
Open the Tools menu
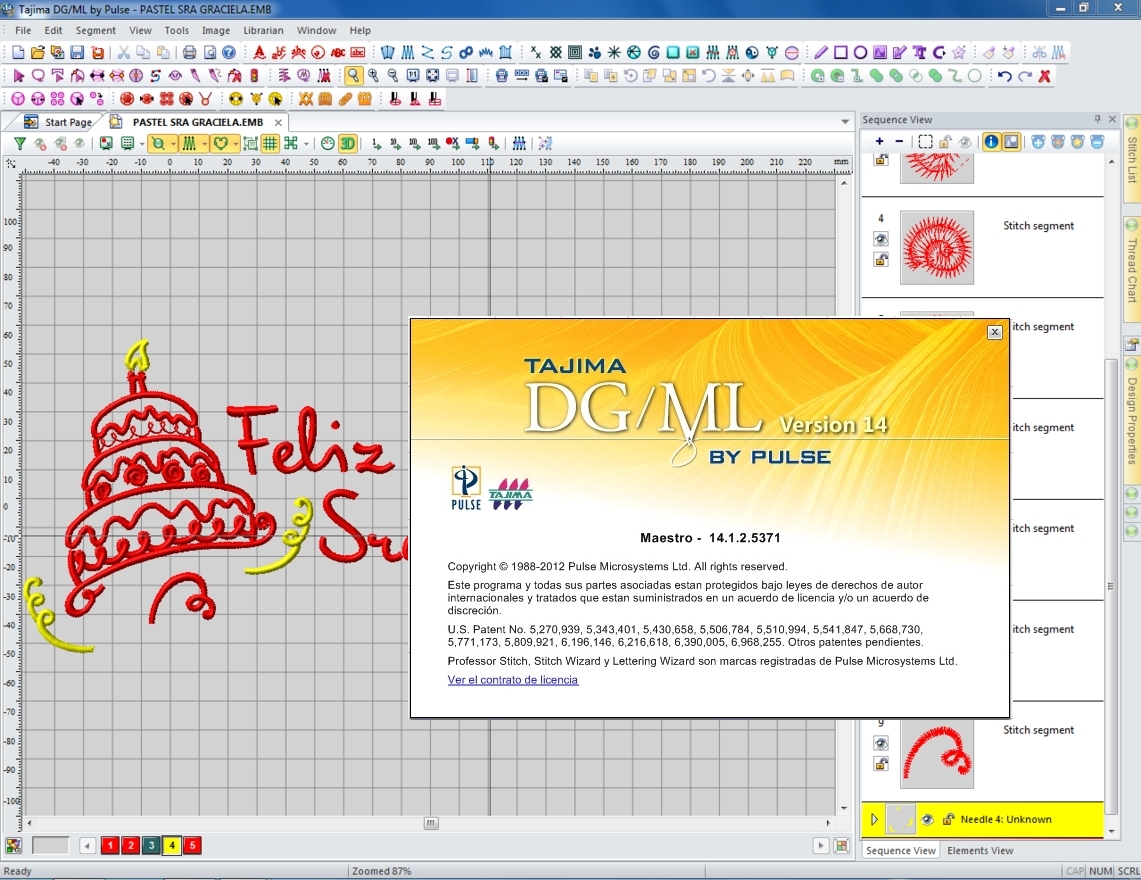click(x=176, y=31)
